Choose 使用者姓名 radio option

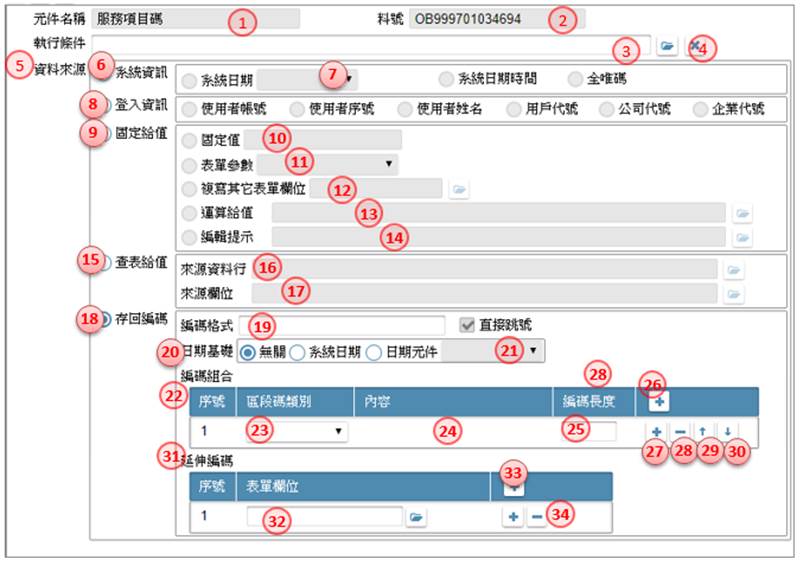click(x=405, y=109)
